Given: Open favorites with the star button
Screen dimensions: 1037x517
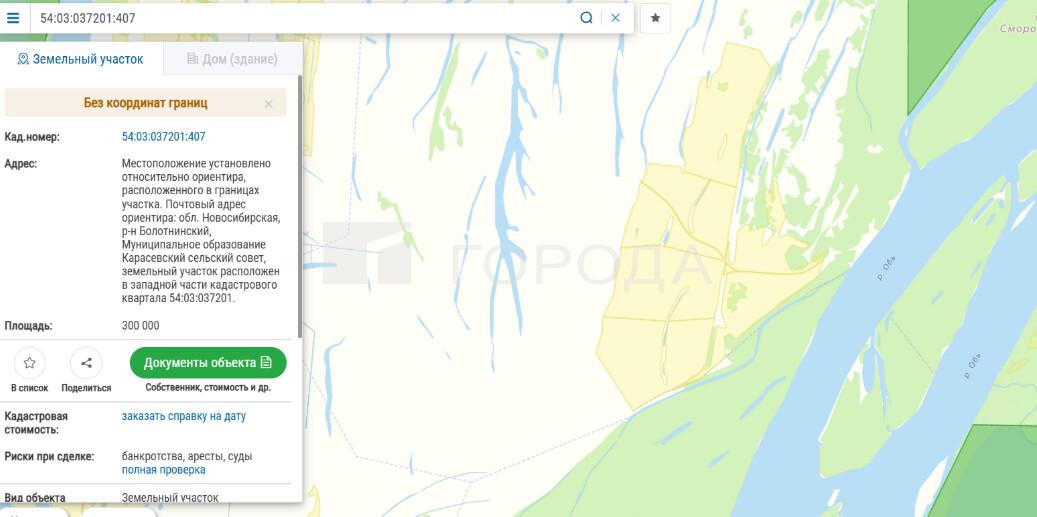Looking at the screenshot, I should [655, 18].
